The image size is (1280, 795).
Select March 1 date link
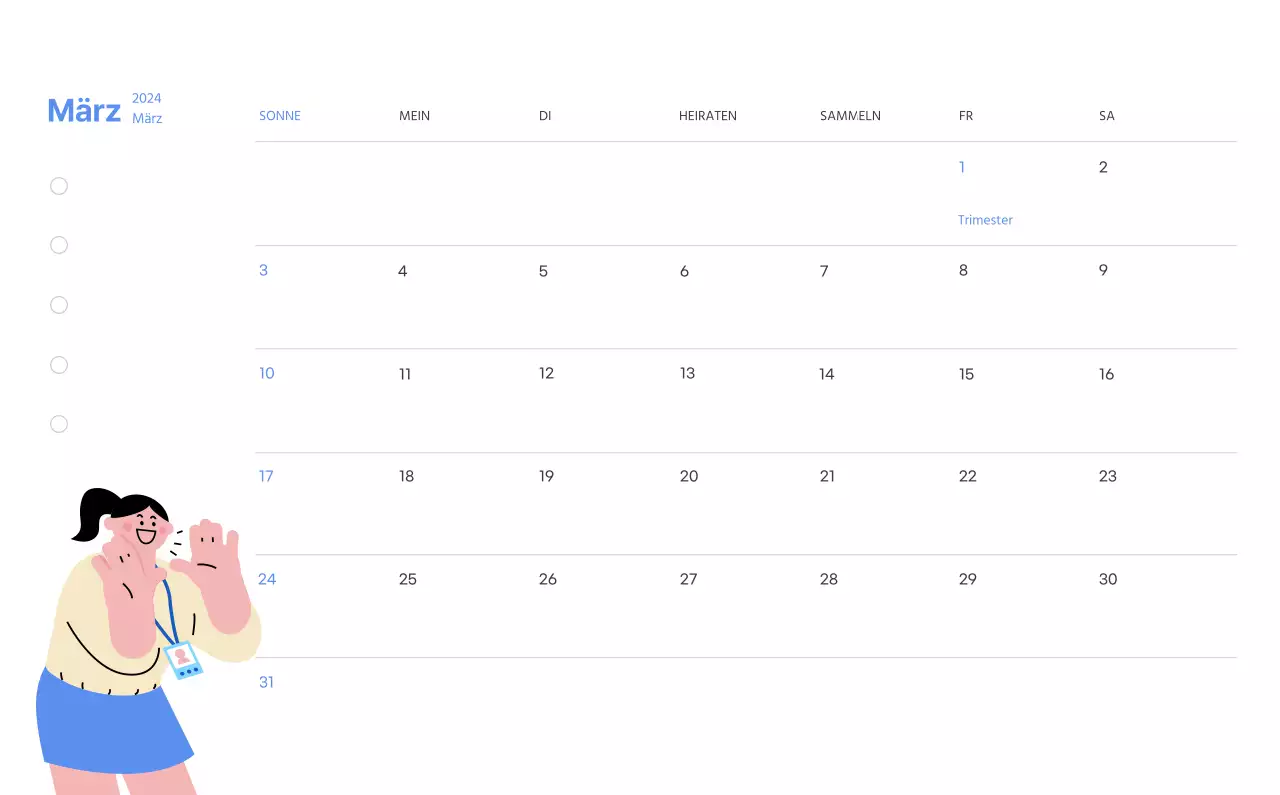[961, 167]
